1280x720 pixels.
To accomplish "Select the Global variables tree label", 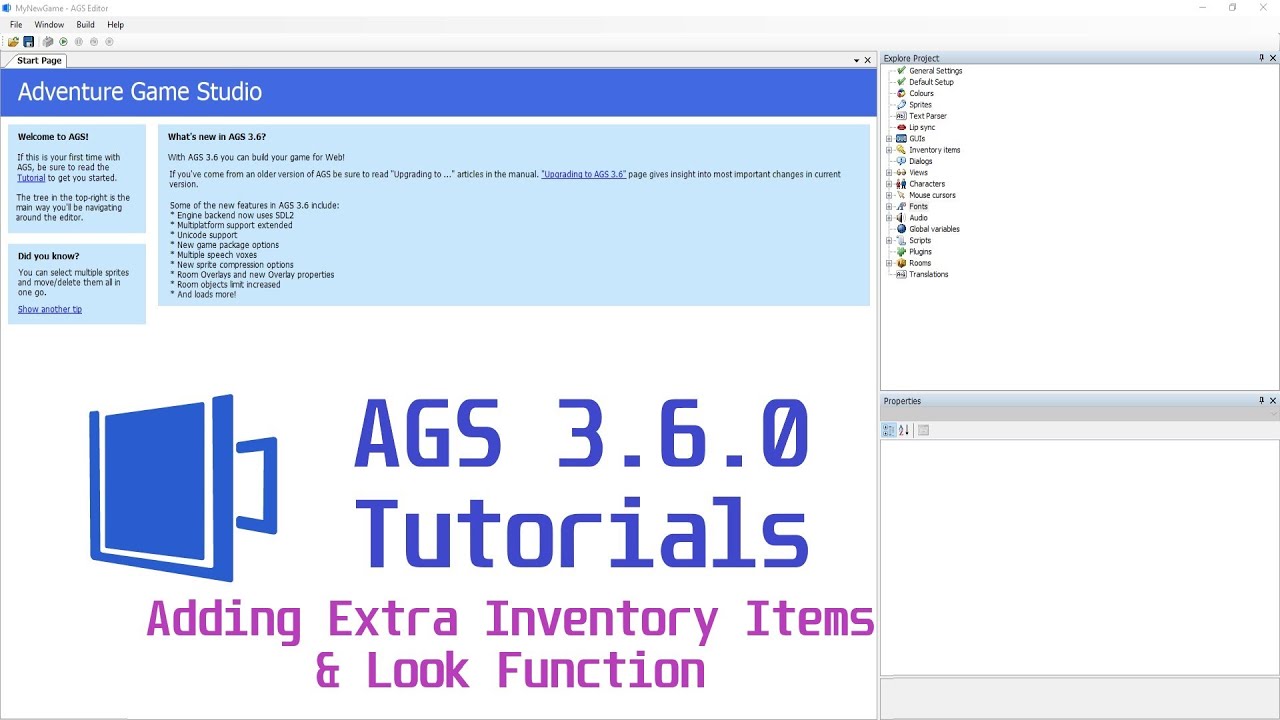I will (x=935, y=229).
